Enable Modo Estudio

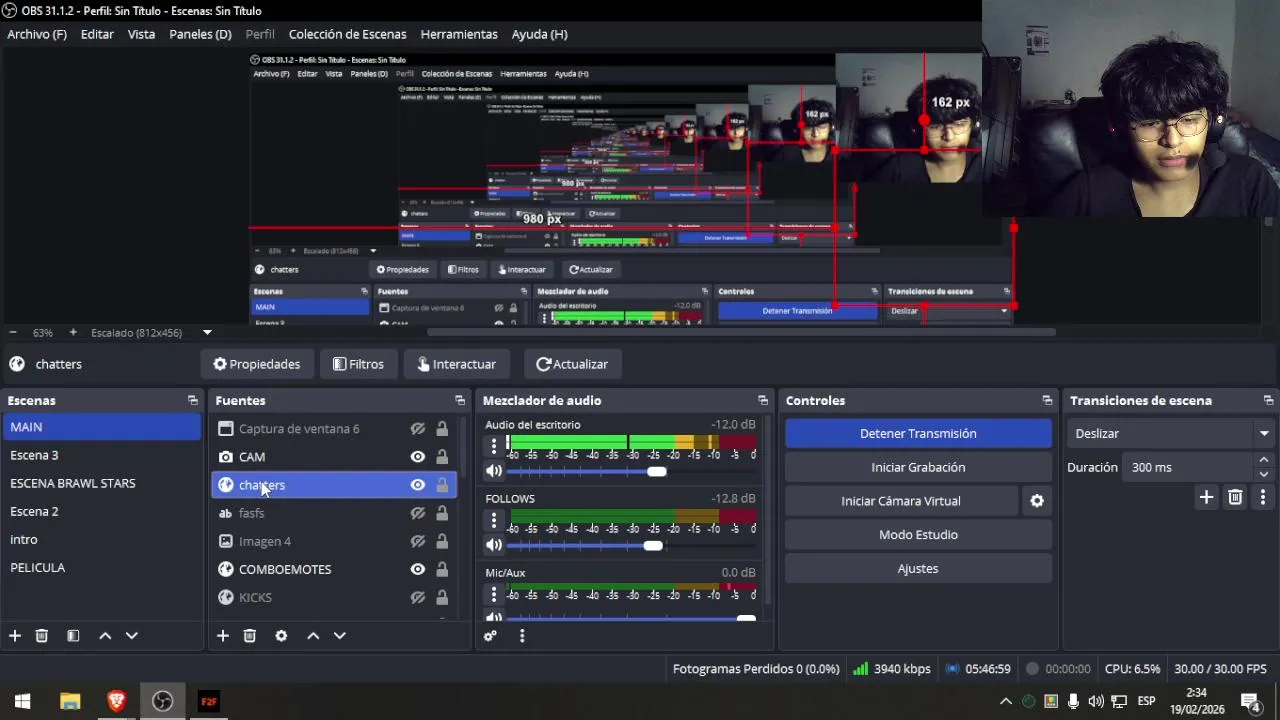(x=918, y=535)
